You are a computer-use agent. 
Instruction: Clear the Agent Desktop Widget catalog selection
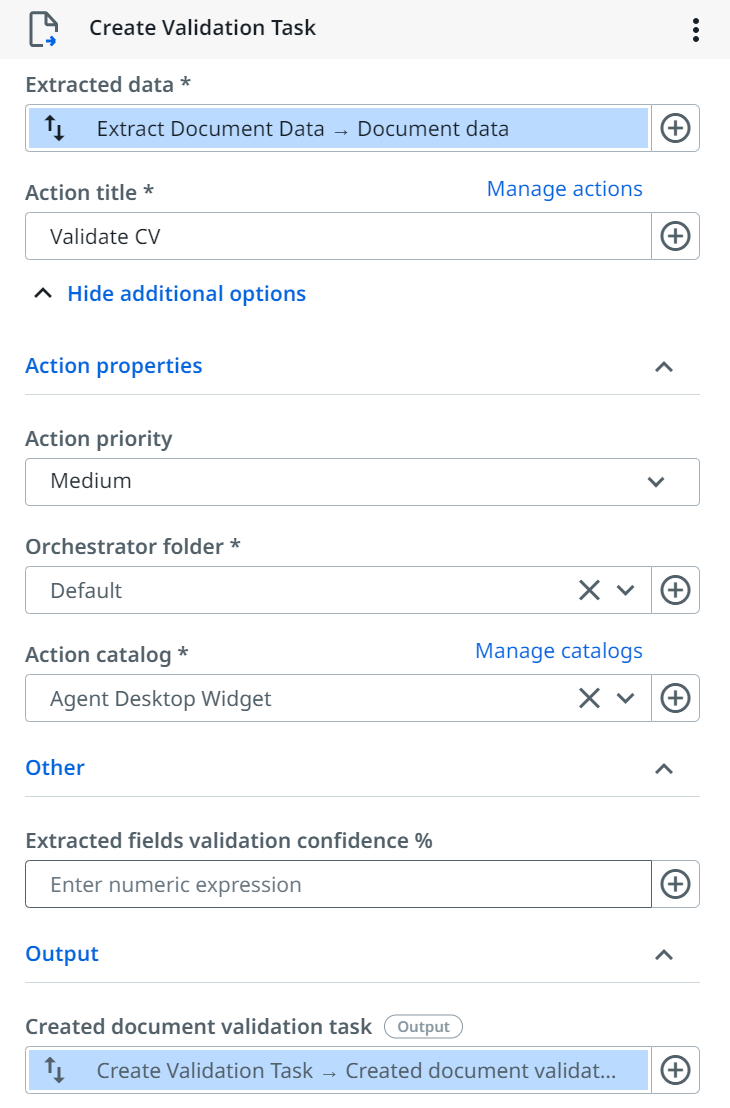point(589,698)
